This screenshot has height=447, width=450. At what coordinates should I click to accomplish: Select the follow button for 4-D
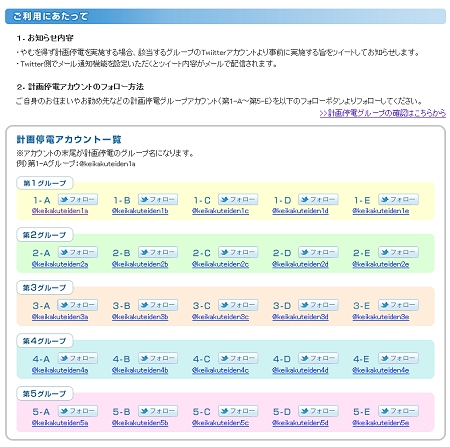[318, 358]
